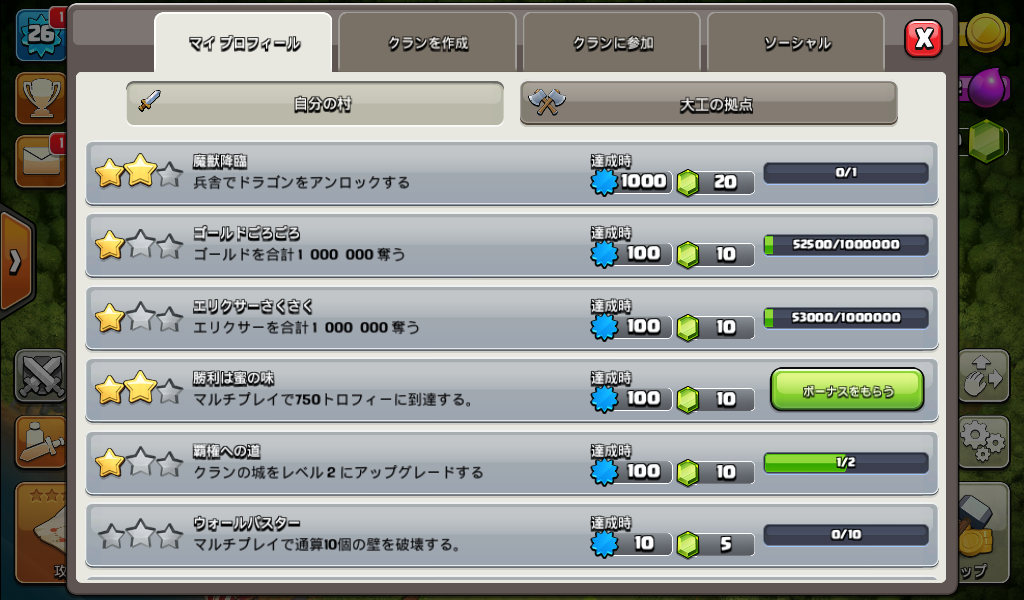Tap the level 26 experience badge
Viewport: 1024px width, 600px height.
40,35
